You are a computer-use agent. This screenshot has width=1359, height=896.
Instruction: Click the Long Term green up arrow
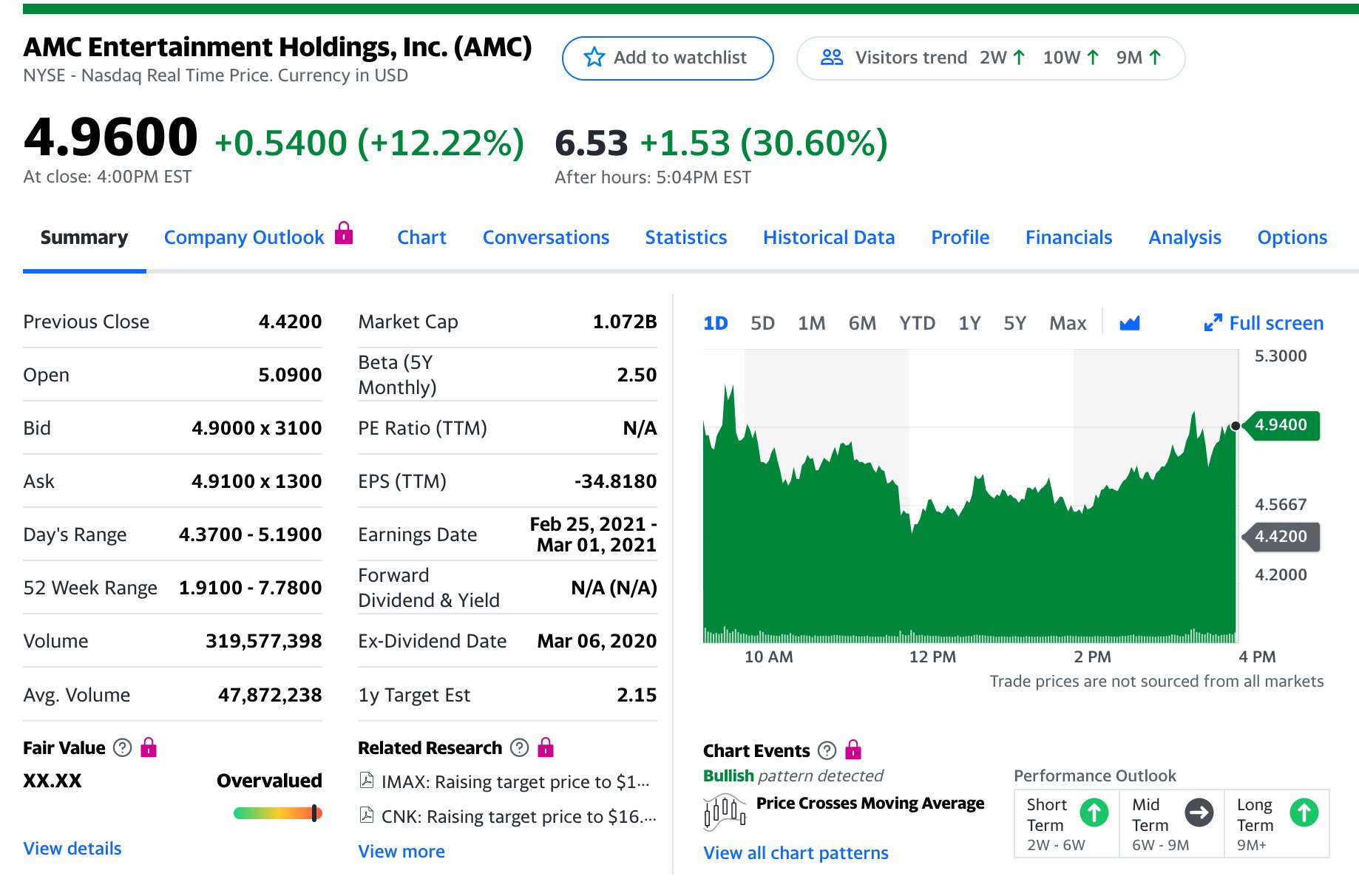1304,813
